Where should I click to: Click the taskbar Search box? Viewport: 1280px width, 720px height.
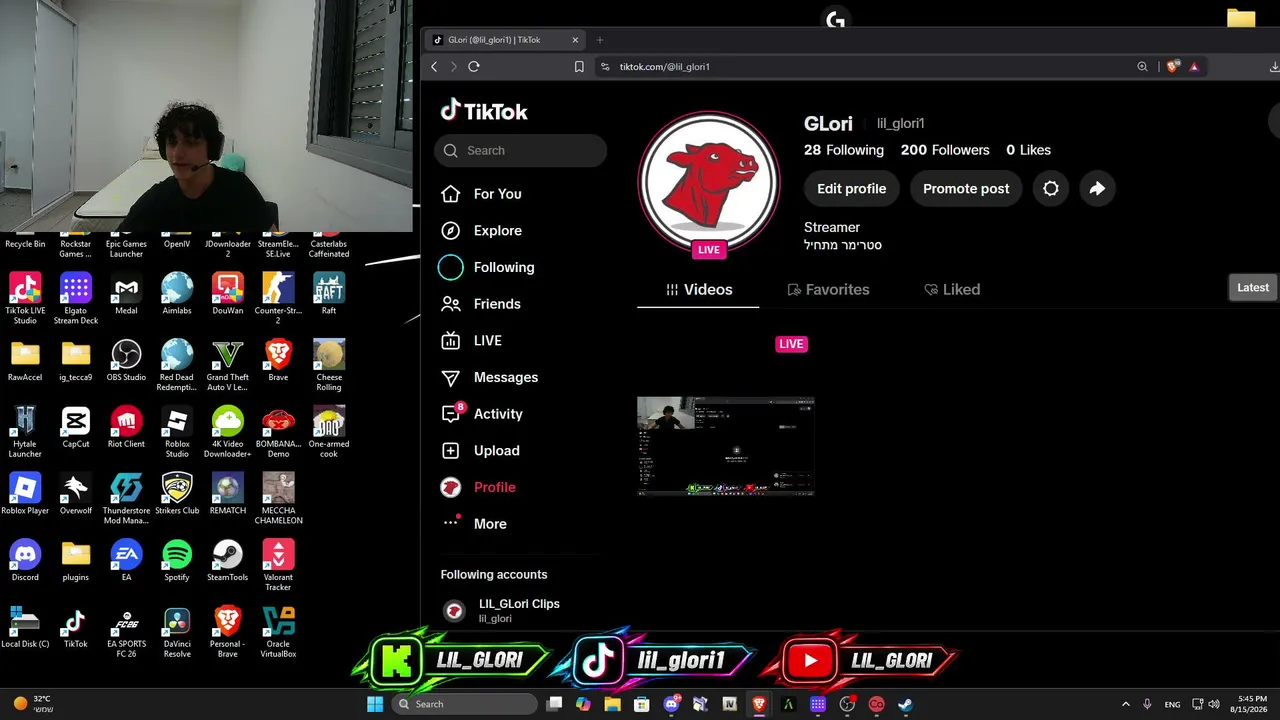(465, 704)
